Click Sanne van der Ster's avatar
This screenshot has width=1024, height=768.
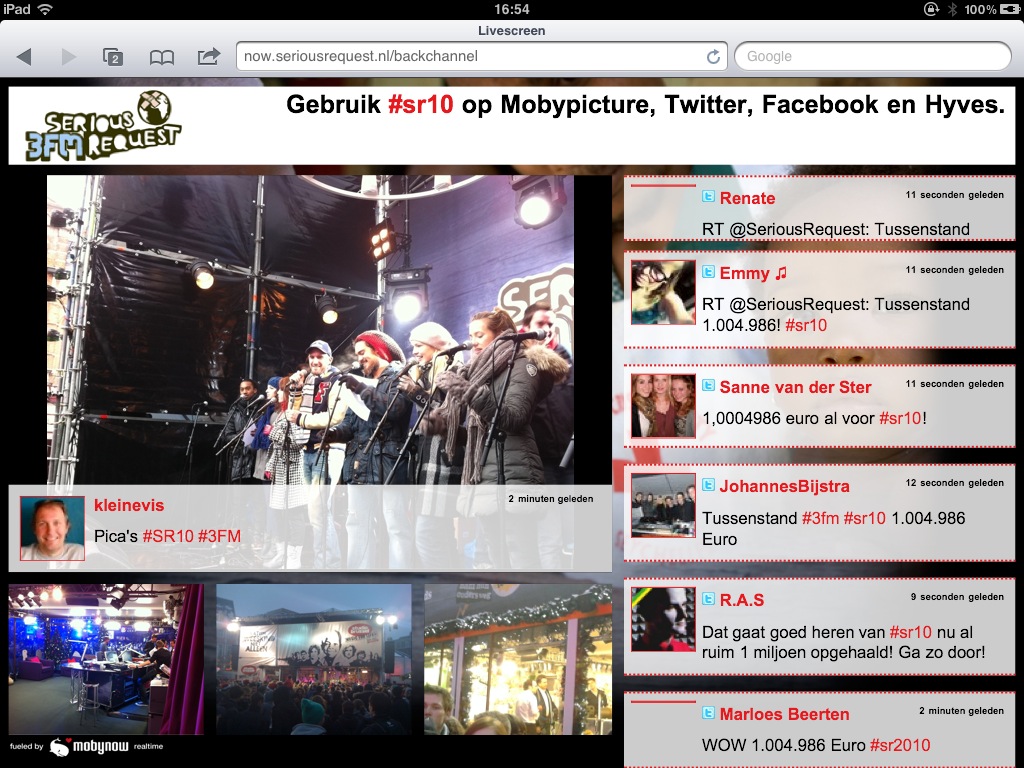662,406
